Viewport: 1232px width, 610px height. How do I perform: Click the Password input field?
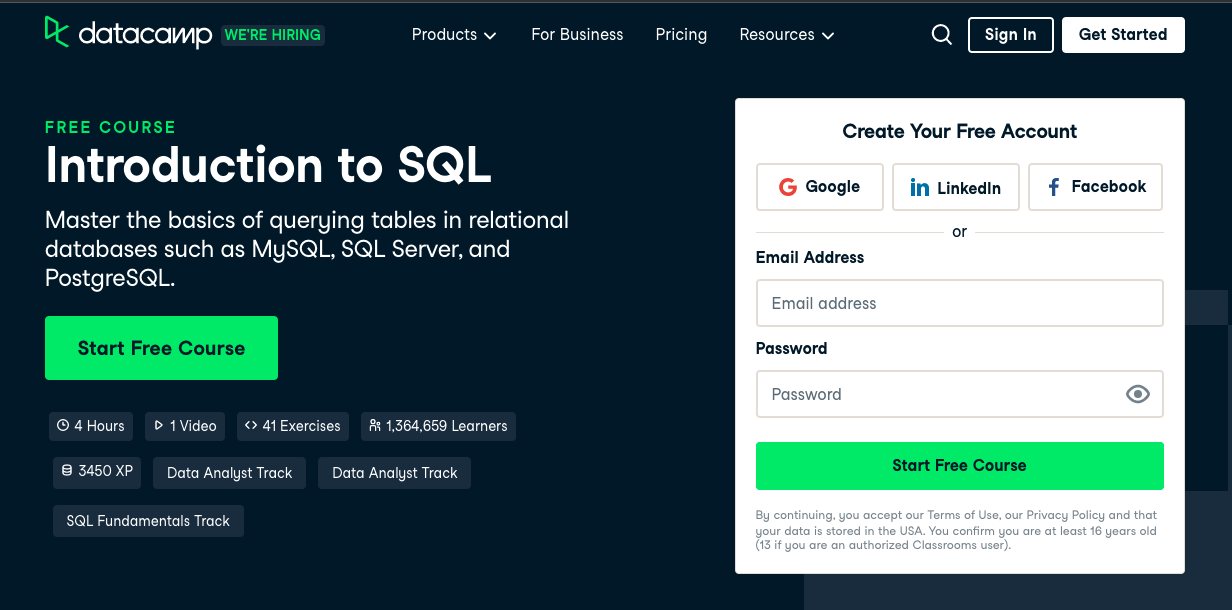point(960,394)
